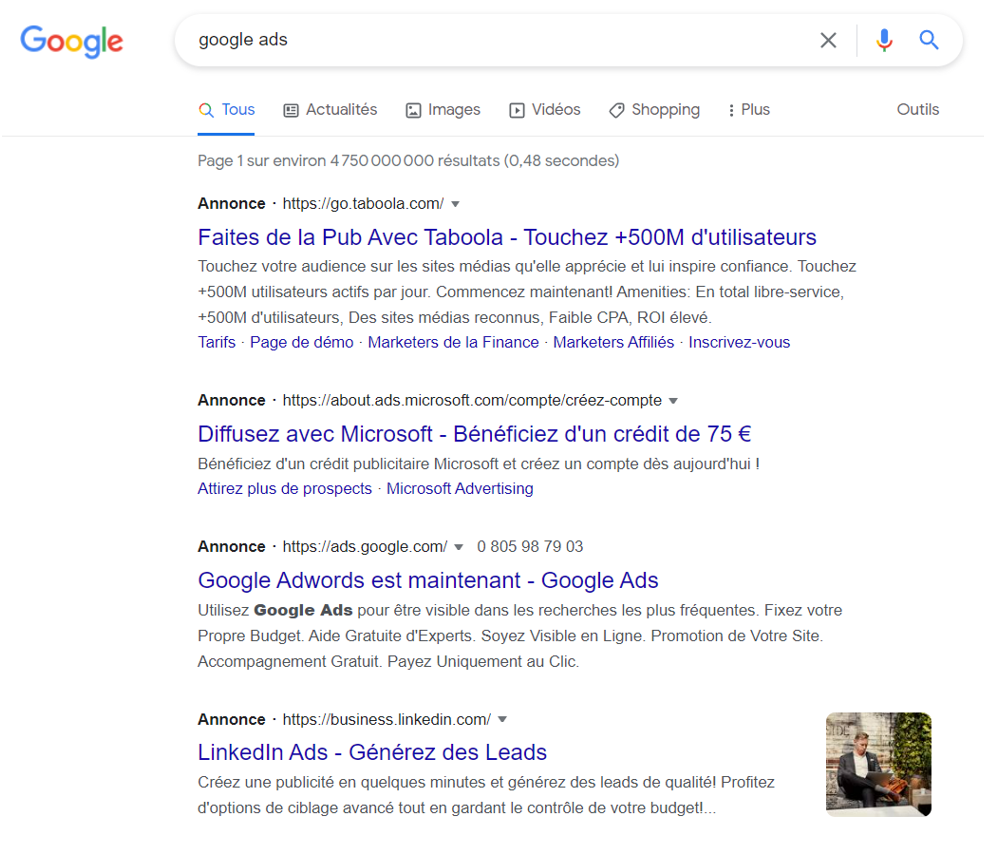Click the LinkedIn ad thumbnail image
The height and width of the screenshot is (860, 984).
click(x=879, y=764)
